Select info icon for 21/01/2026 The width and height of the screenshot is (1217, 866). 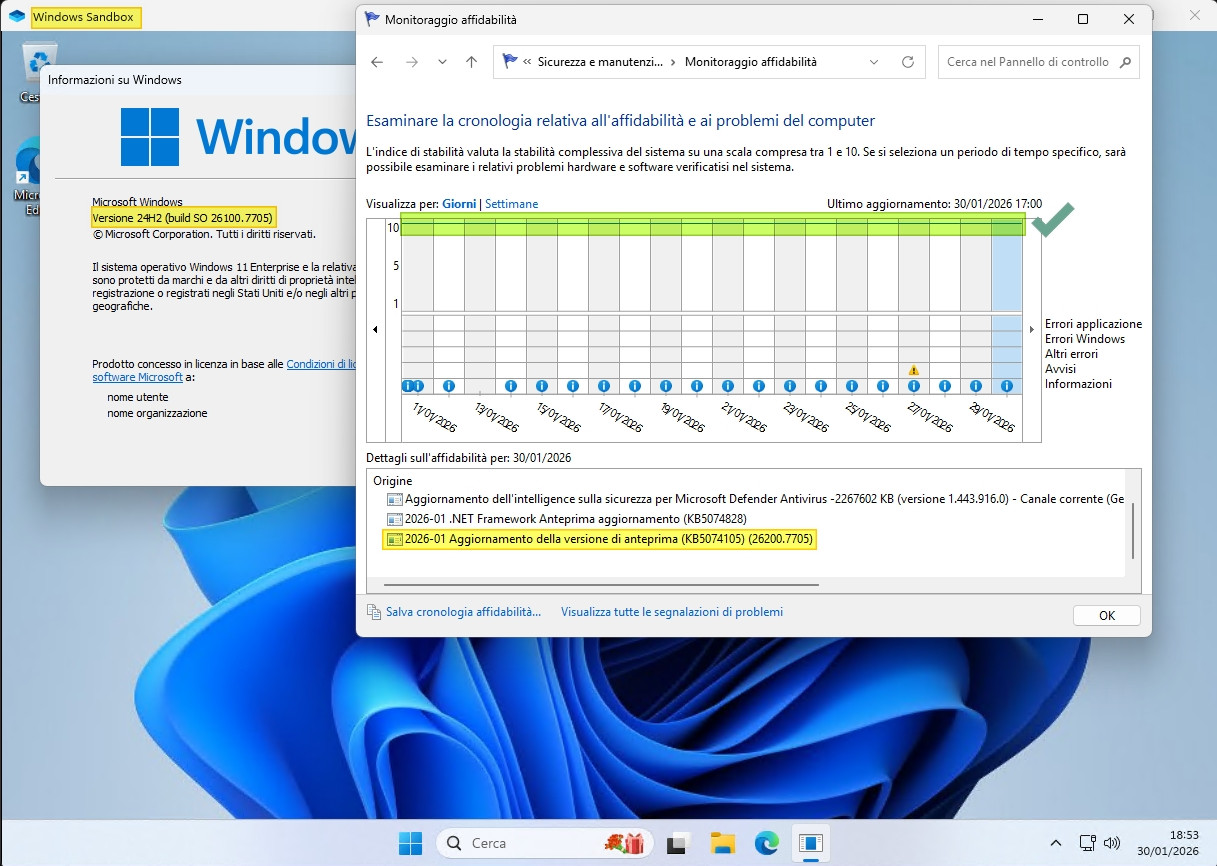pos(728,386)
